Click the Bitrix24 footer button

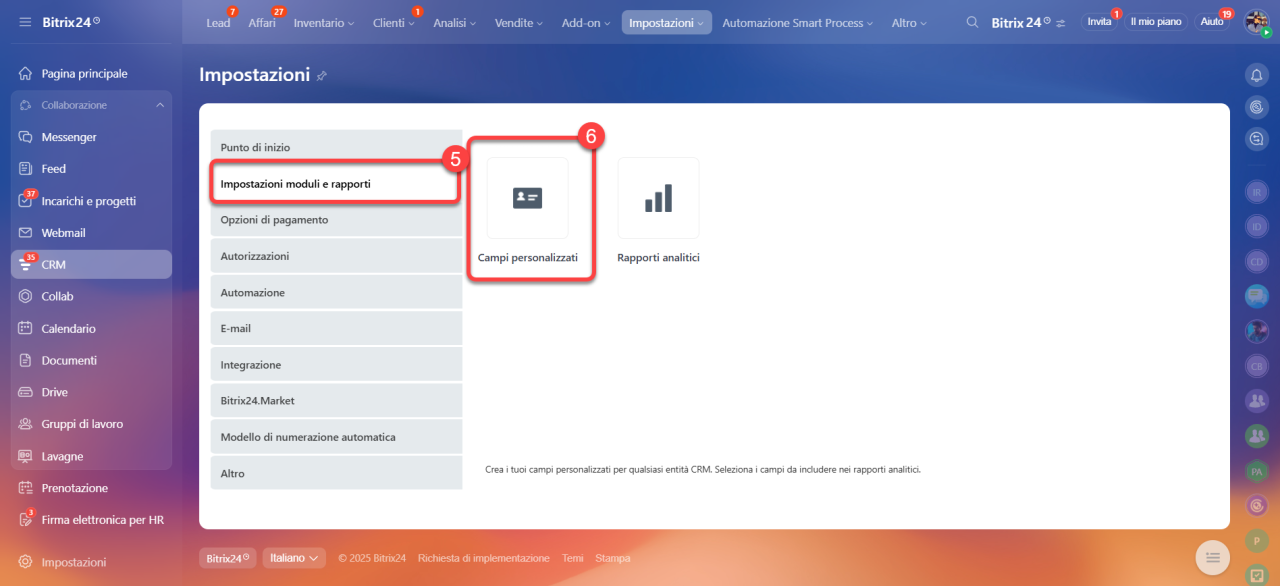(x=228, y=558)
